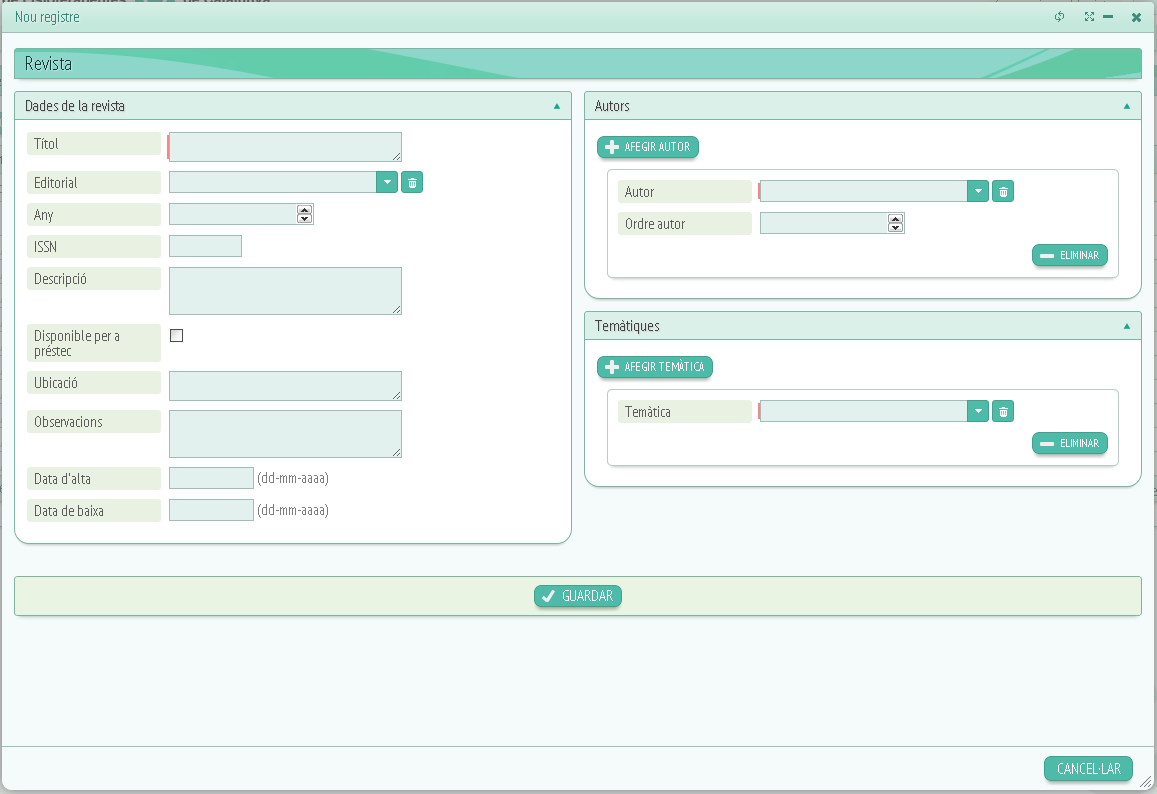Decrease the Ordre autor spinner value
This screenshot has width=1157, height=794.
(896, 228)
